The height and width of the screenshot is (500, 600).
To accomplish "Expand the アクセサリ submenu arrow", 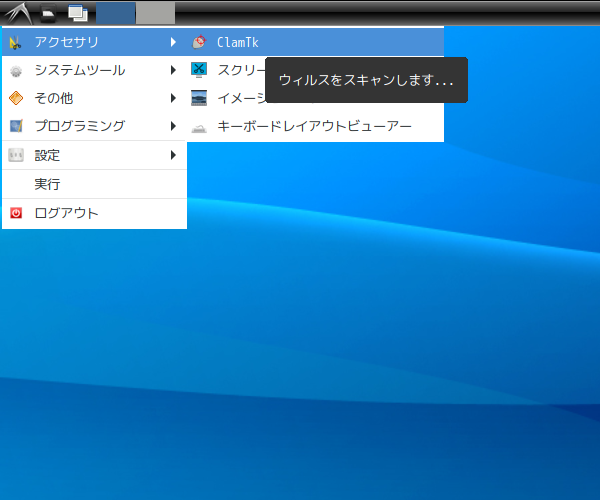I will click(173, 42).
